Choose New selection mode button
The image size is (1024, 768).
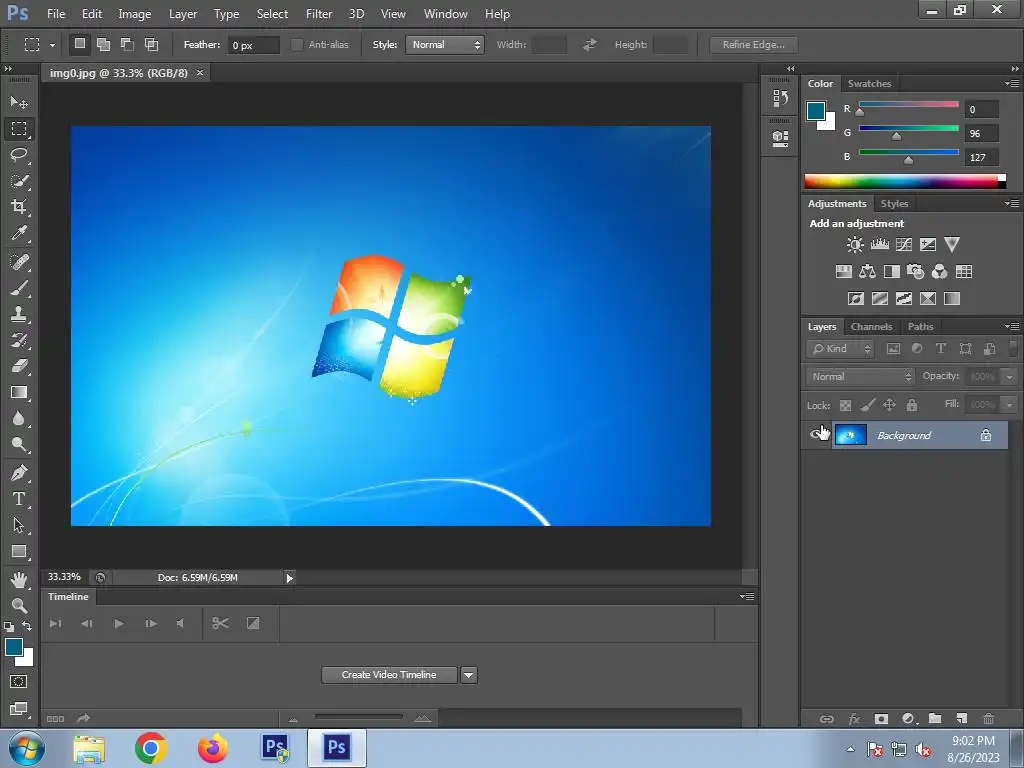[x=80, y=44]
